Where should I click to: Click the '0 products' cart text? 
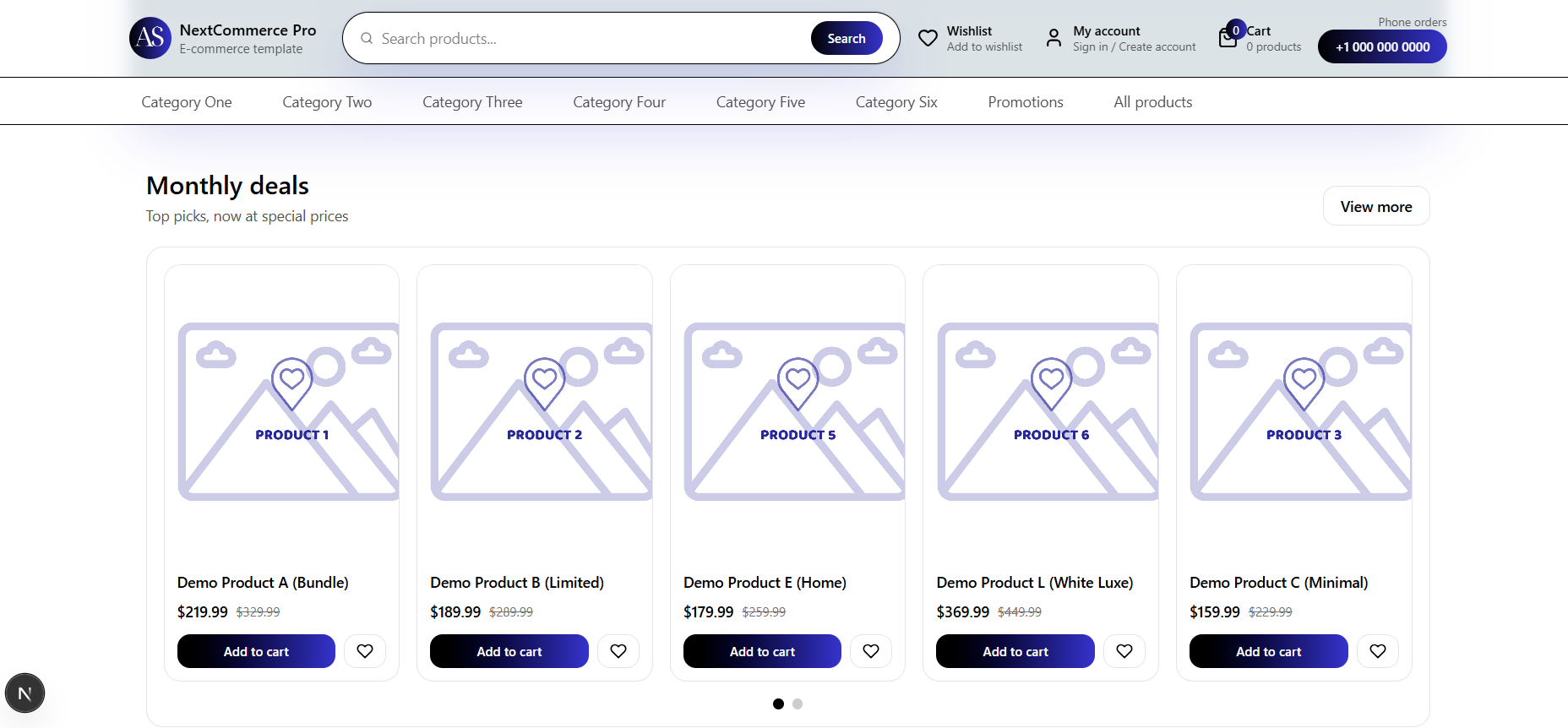point(1274,47)
